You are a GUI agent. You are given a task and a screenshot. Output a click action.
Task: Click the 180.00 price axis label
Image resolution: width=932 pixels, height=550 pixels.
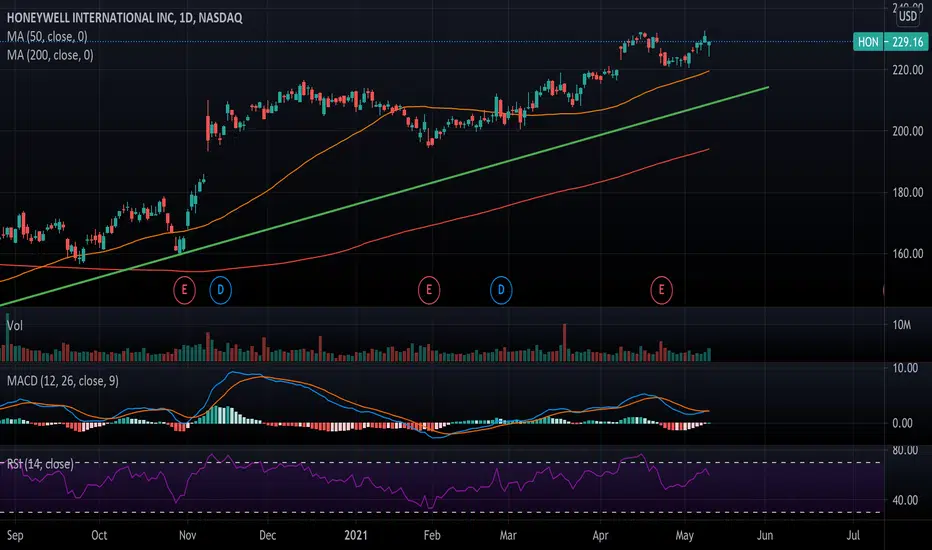908,193
